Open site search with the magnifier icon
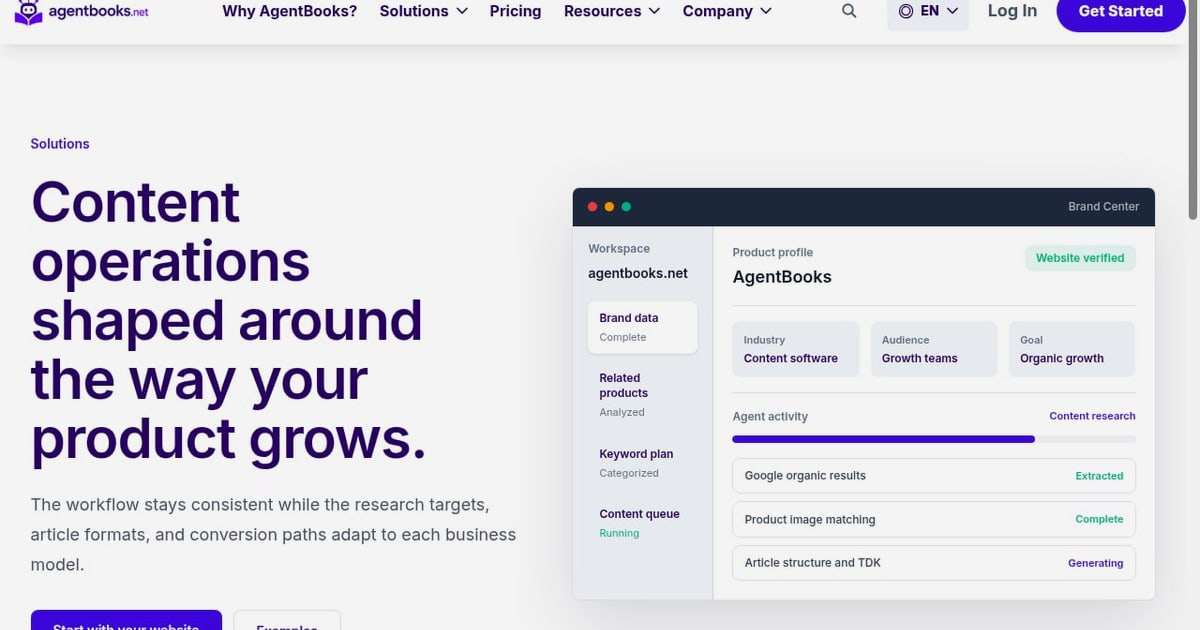This screenshot has width=1200, height=630. (849, 11)
